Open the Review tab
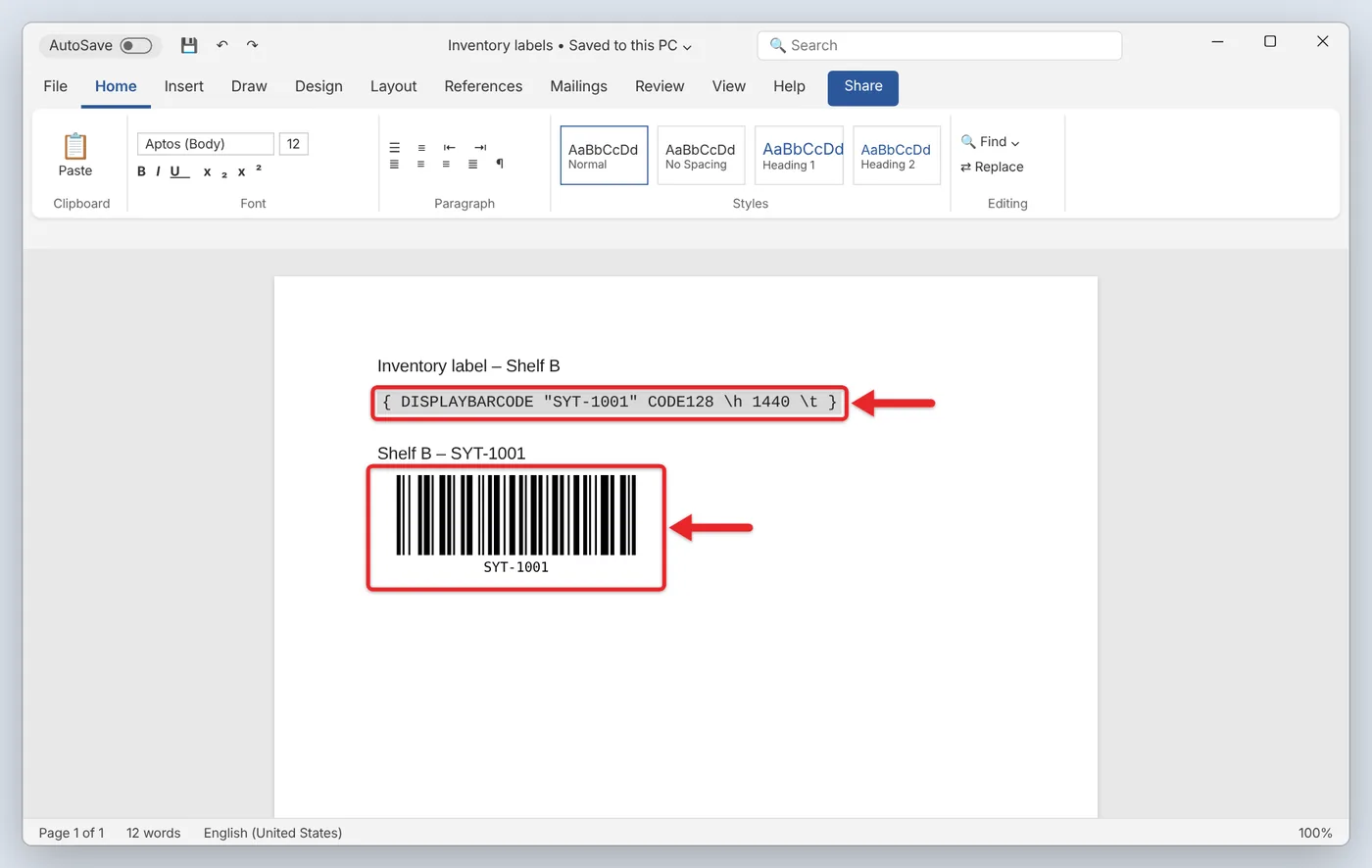Image resolution: width=1372 pixels, height=868 pixels. (660, 86)
